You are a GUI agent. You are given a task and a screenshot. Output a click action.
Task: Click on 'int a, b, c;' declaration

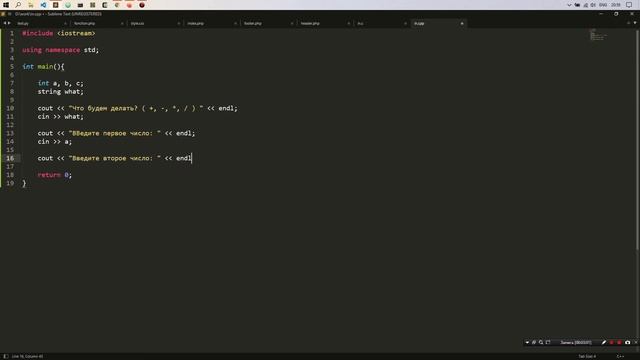(x=60, y=83)
